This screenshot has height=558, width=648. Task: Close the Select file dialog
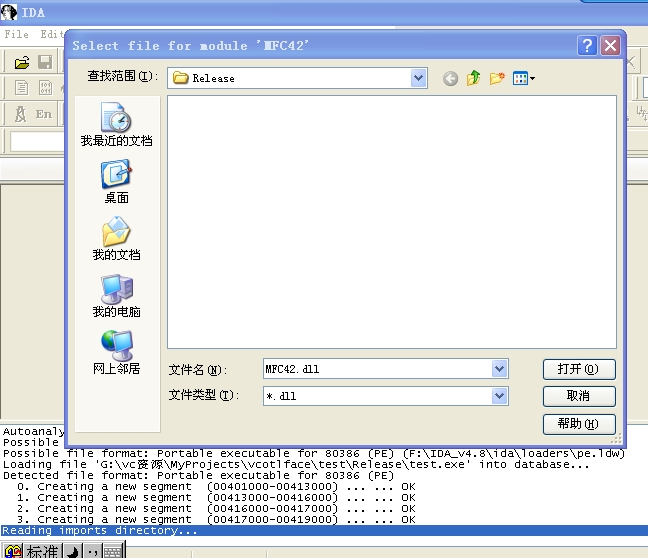pyautogui.click(x=610, y=45)
